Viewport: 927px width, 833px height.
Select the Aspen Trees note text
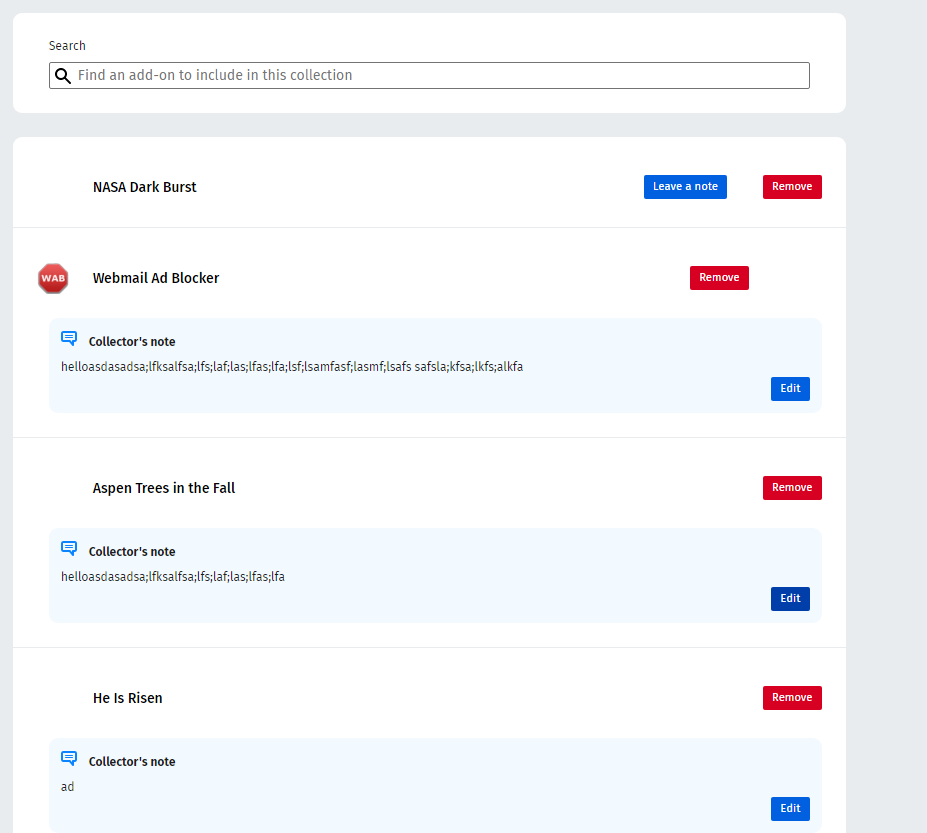click(x=173, y=576)
